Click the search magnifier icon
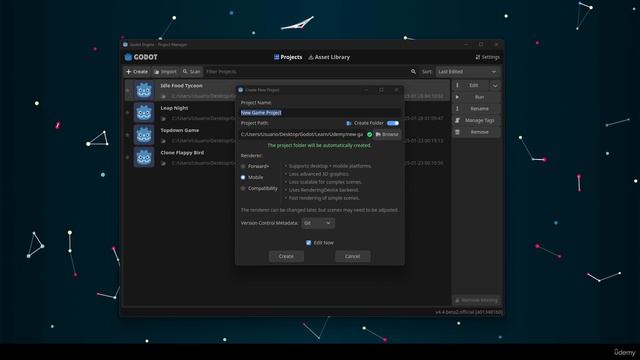The width and height of the screenshot is (640, 360). coord(413,71)
